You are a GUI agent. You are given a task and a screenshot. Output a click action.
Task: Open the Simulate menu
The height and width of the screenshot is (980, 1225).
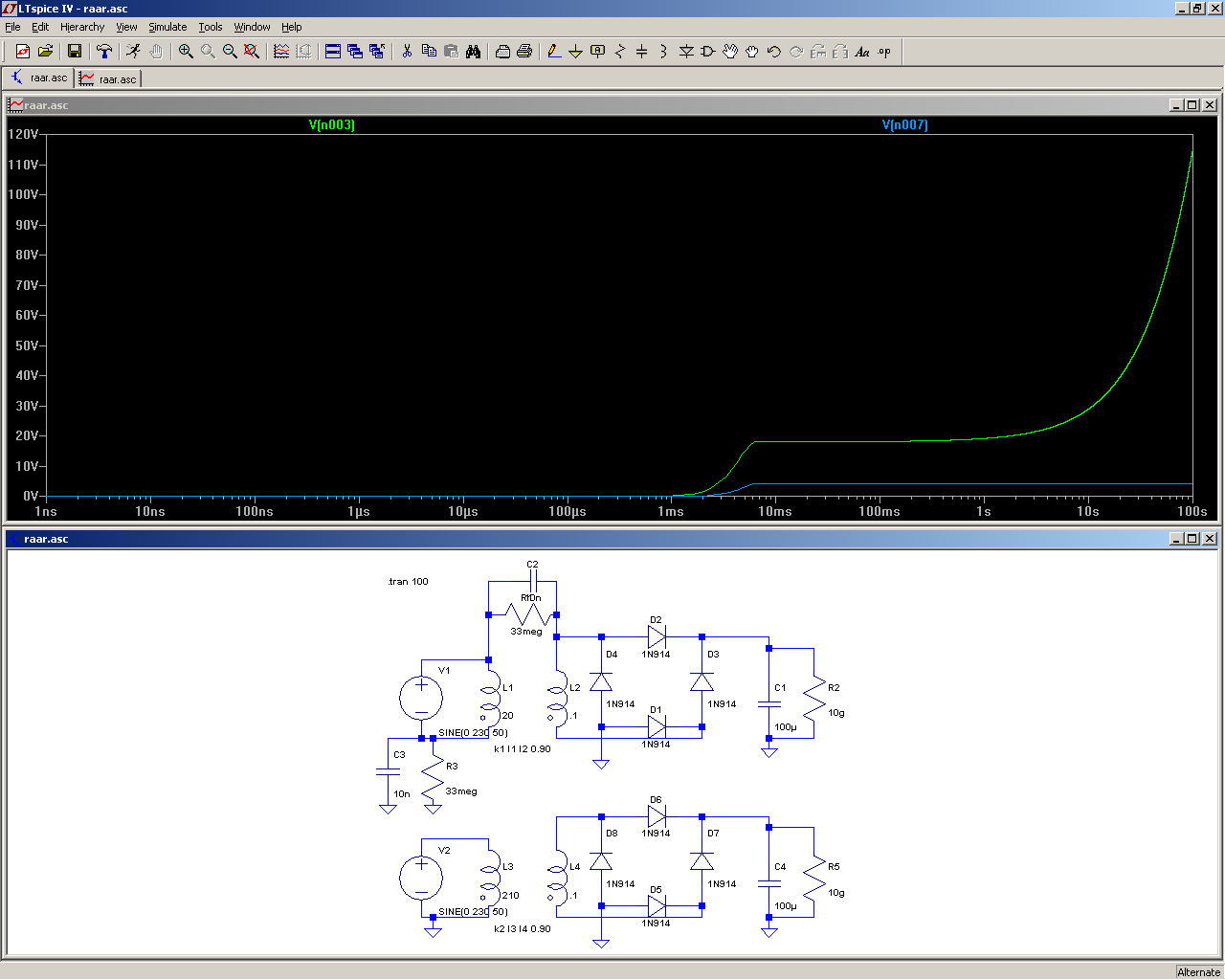pyautogui.click(x=167, y=27)
